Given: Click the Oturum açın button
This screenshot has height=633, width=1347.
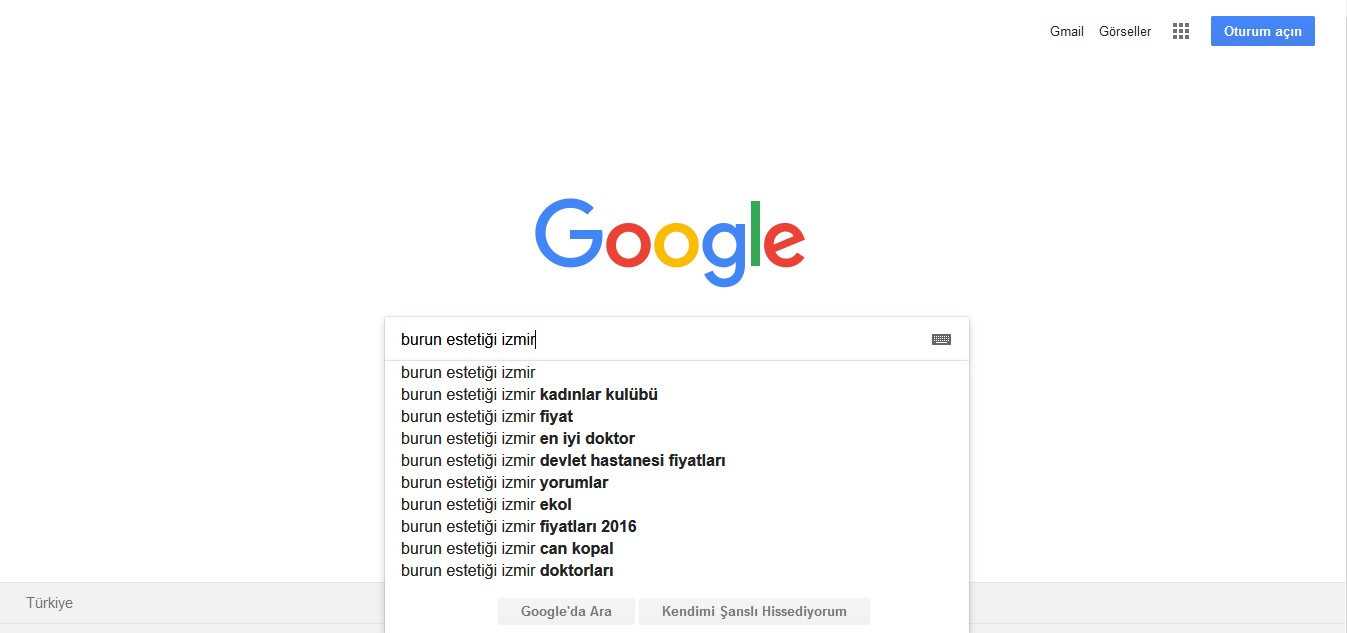Looking at the screenshot, I should [1263, 31].
